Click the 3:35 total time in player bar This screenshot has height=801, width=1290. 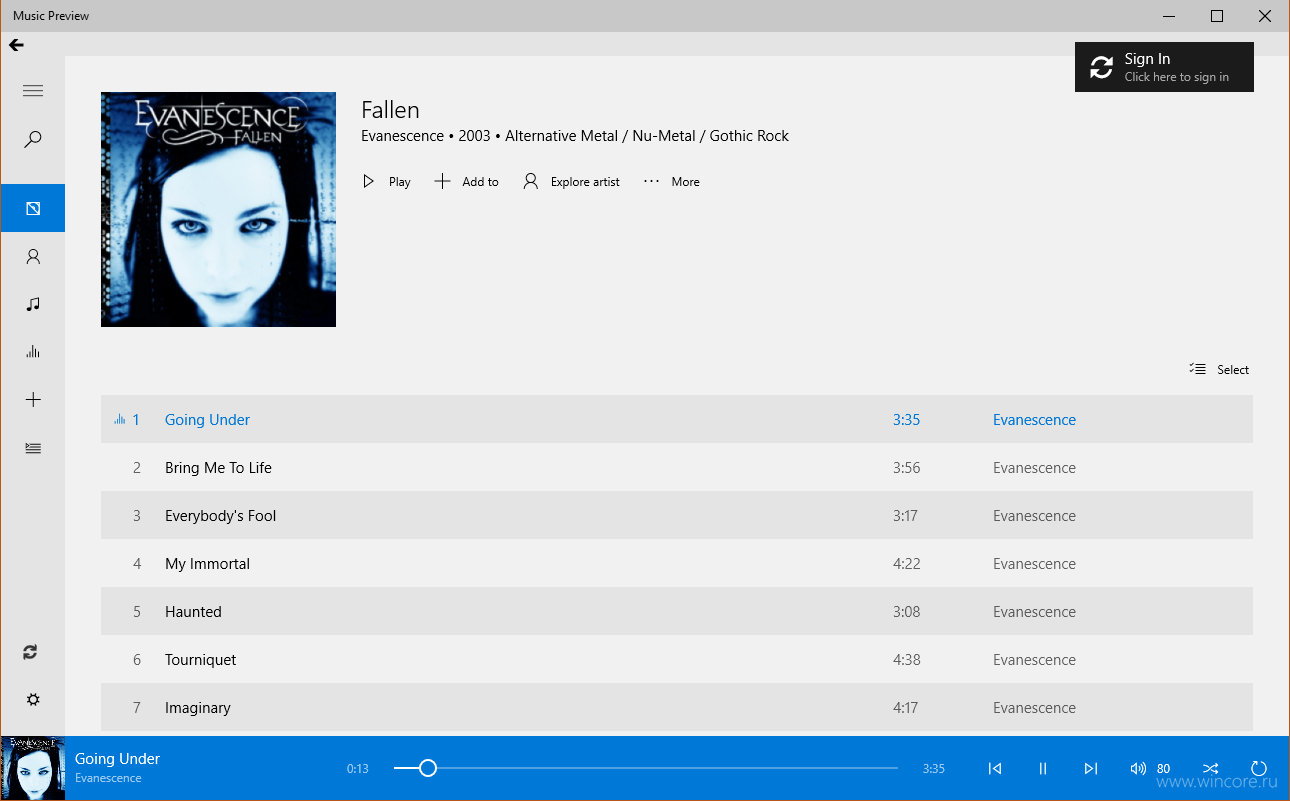coord(934,769)
